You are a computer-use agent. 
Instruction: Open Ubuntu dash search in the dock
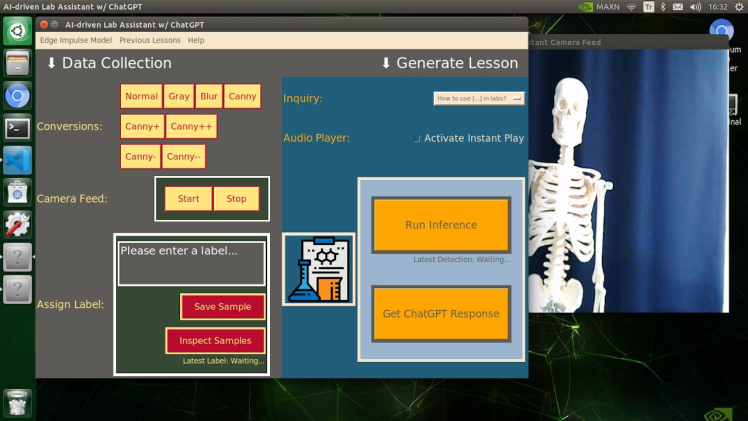tap(17, 31)
